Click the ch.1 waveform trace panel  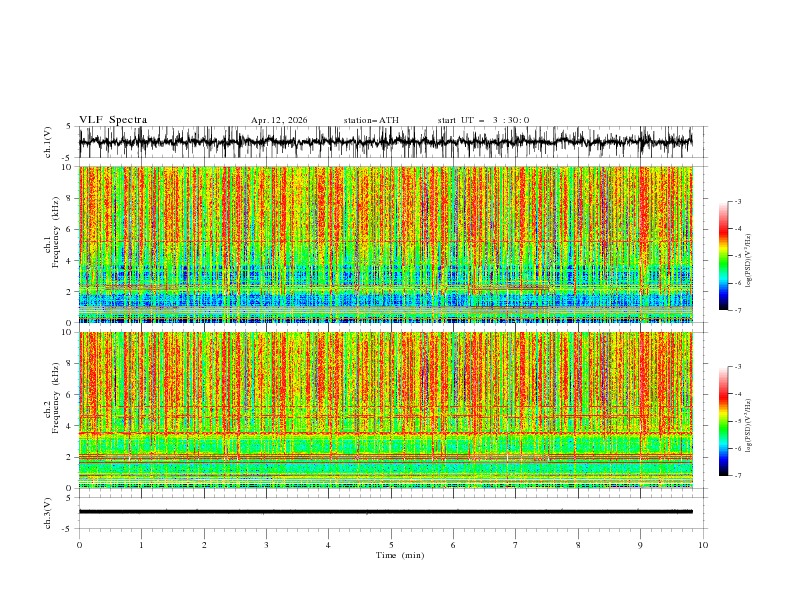(x=392, y=142)
